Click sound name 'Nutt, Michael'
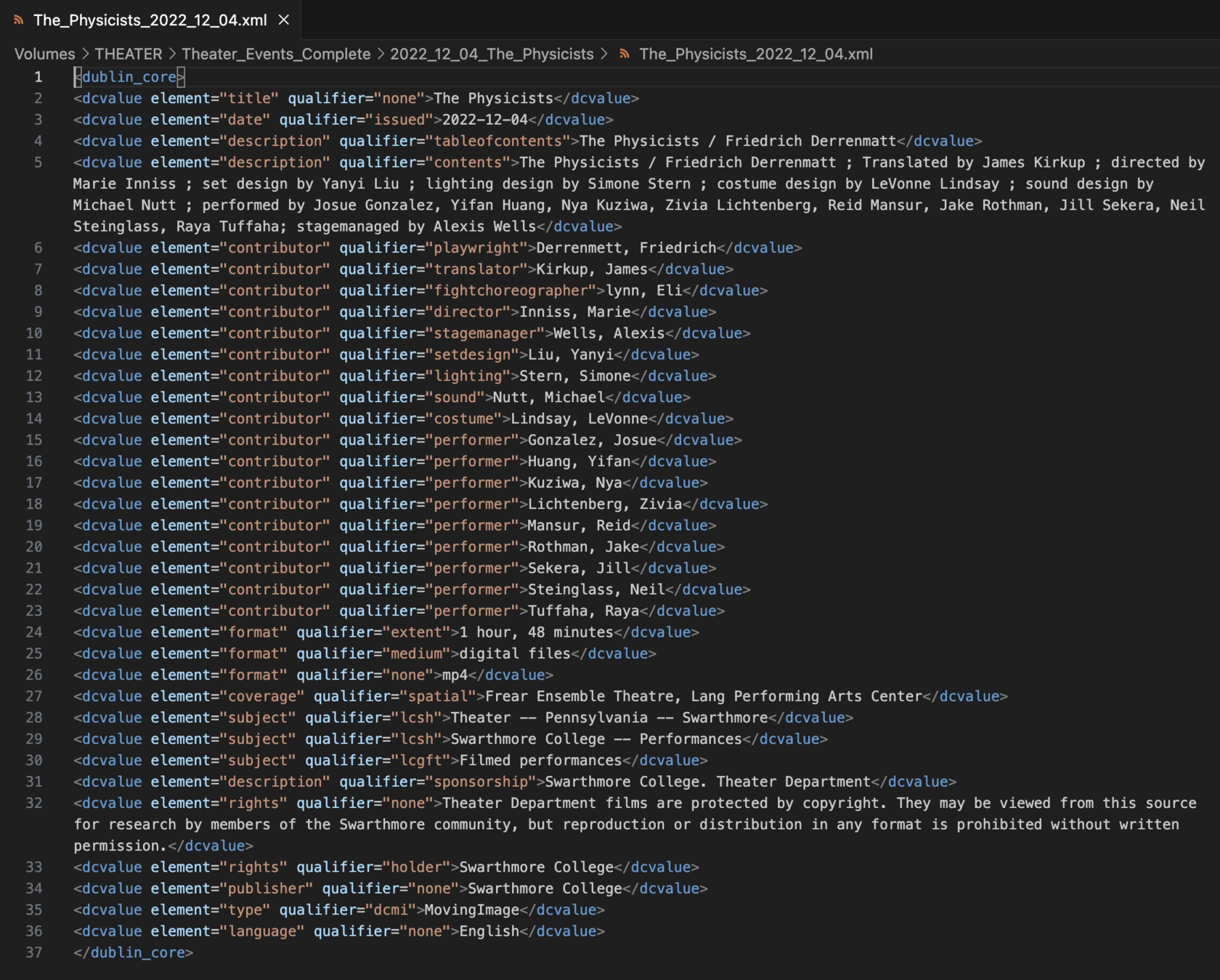 coord(549,397)
